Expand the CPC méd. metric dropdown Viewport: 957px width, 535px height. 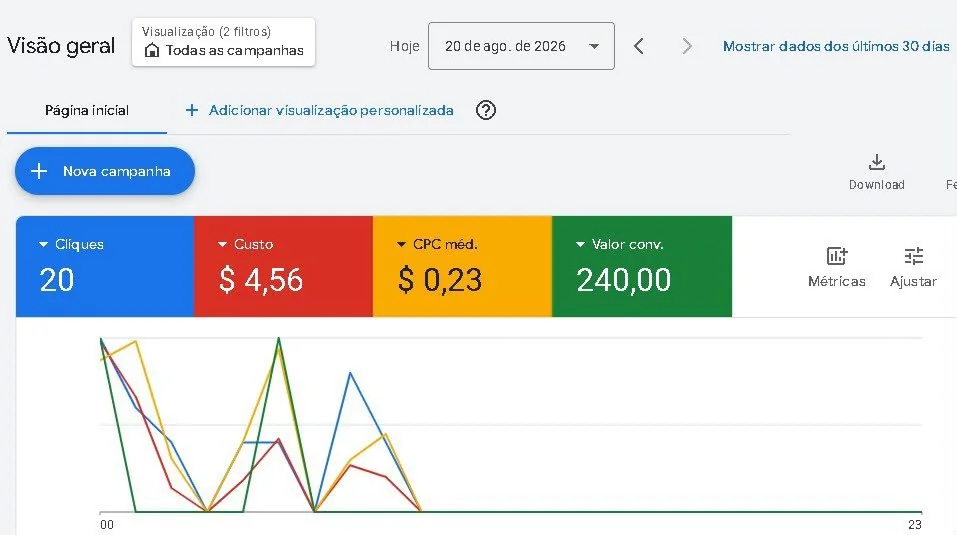point(402,244)
